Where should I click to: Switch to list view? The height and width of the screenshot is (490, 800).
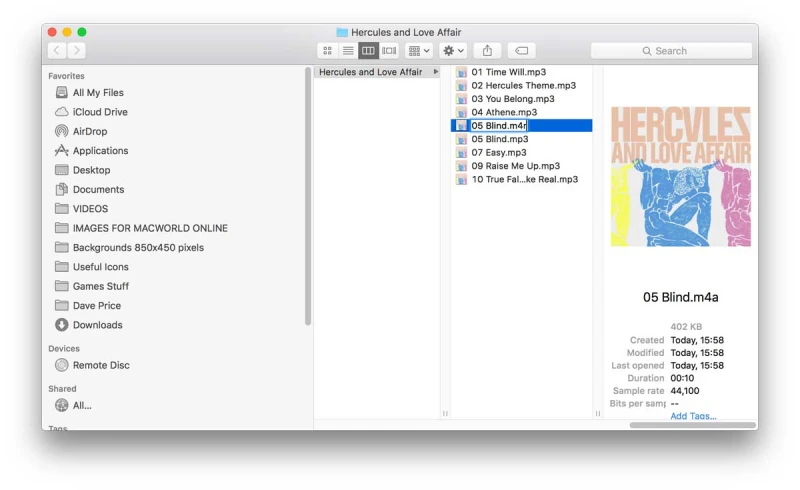(x=348, y=50)
